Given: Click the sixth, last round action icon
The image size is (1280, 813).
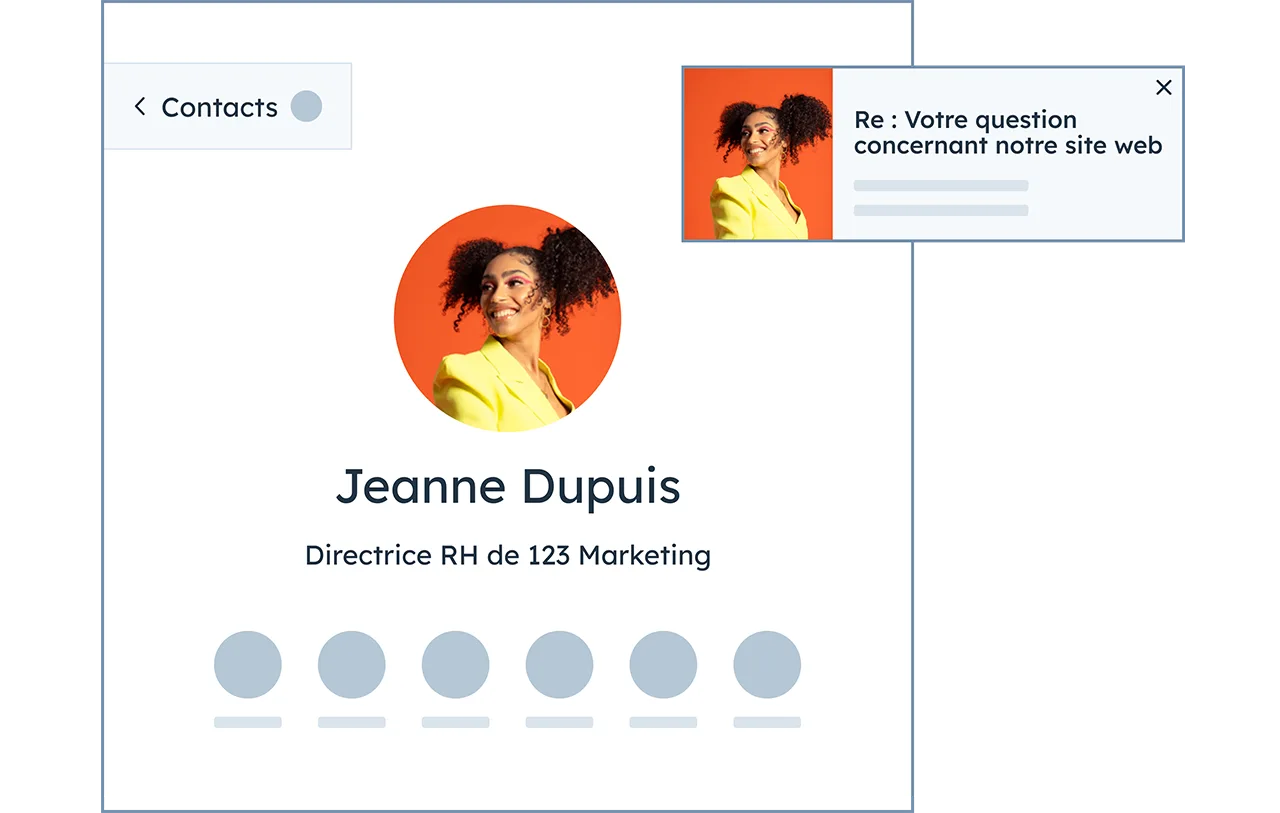Looking at the screenshot, I should [x=767, y=664].
